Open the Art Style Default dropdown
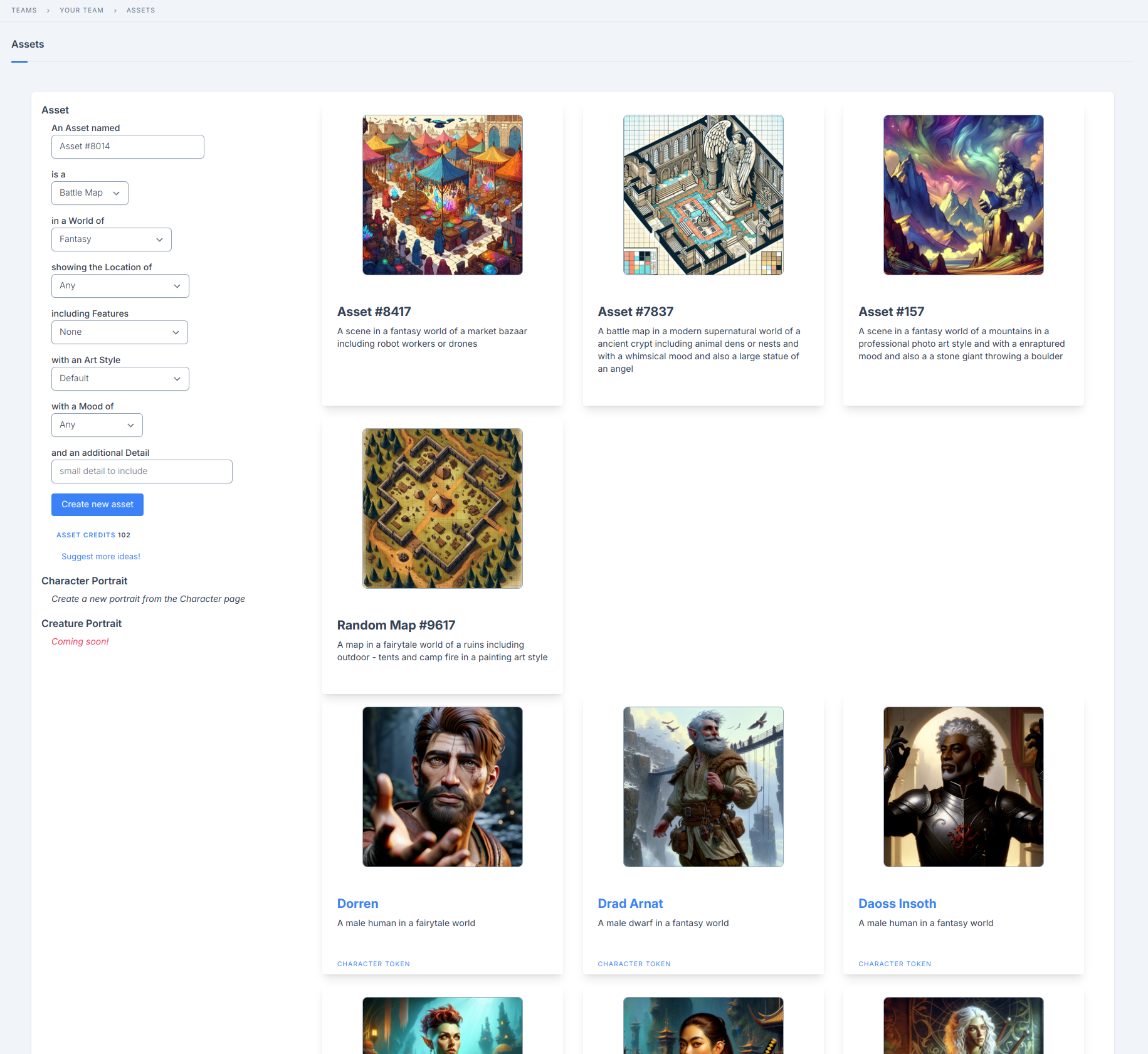This screenshot has width=1148, height=1054. (120, 379)
